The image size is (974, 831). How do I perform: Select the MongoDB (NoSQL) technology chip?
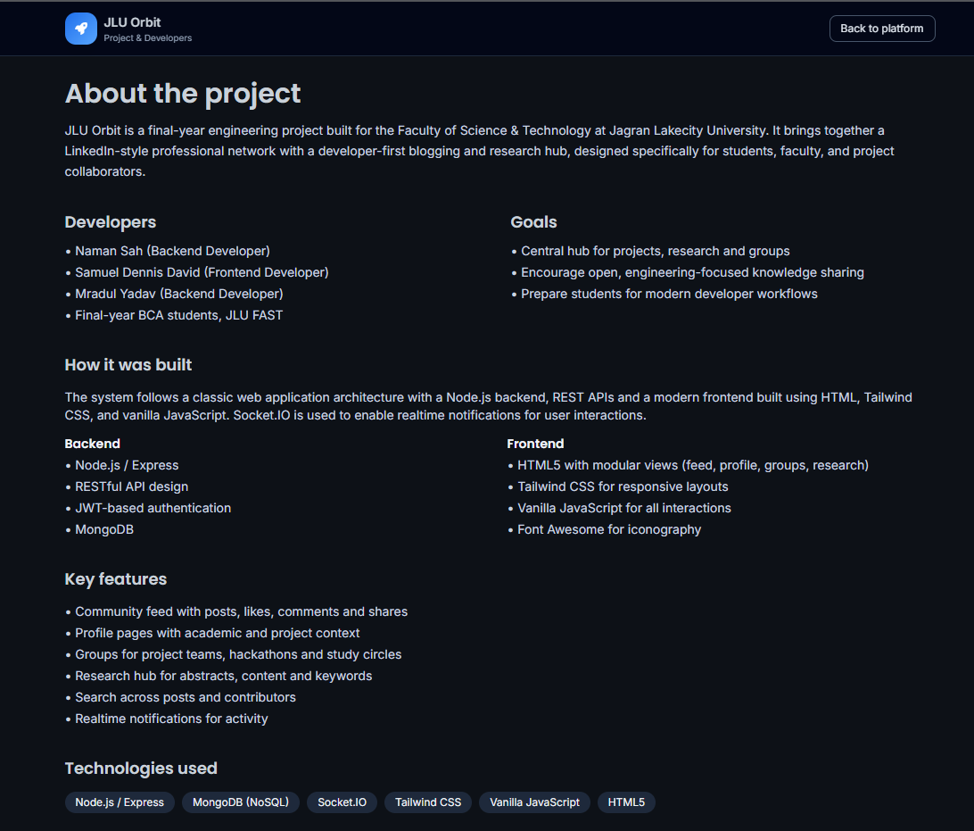tap(240, 802)
